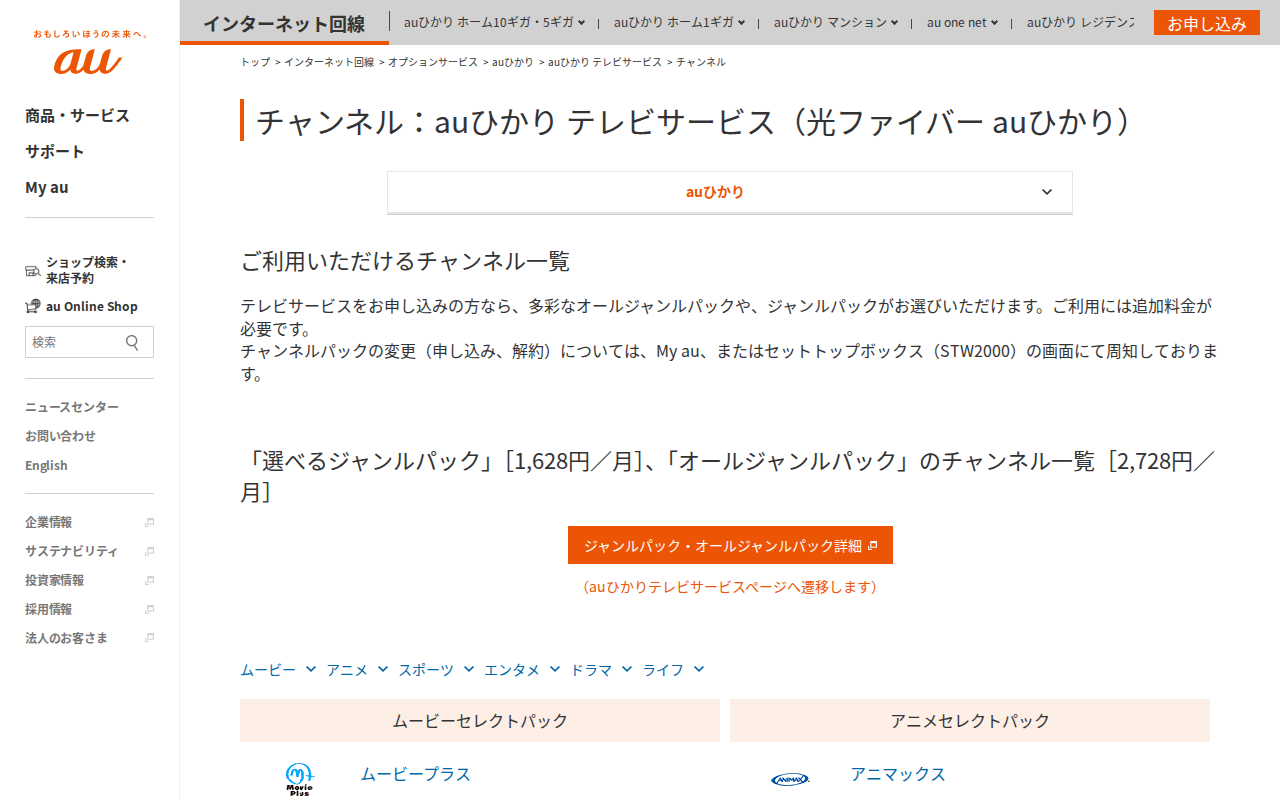Click アニメセレクトパック header

click(x=970, y=720)
